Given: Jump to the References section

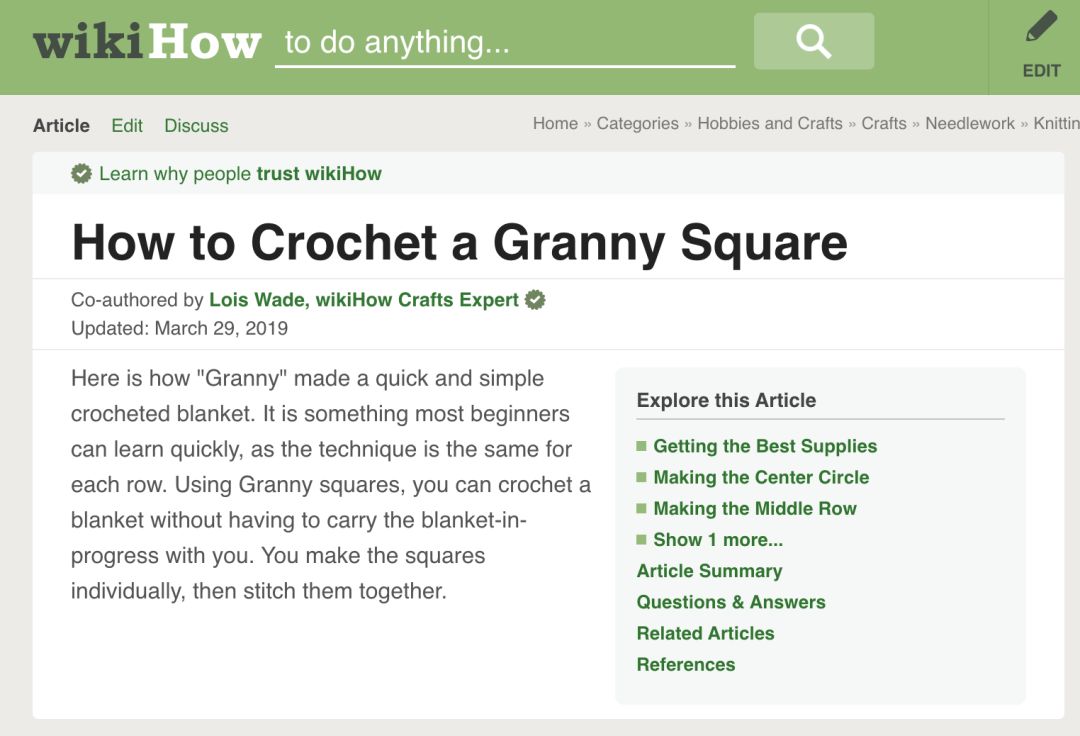Looking at the screenshot, I should 685,664.
